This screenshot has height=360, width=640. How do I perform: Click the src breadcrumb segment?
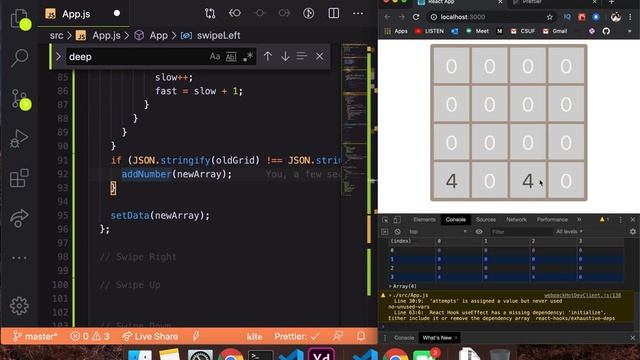pos(57,36)
